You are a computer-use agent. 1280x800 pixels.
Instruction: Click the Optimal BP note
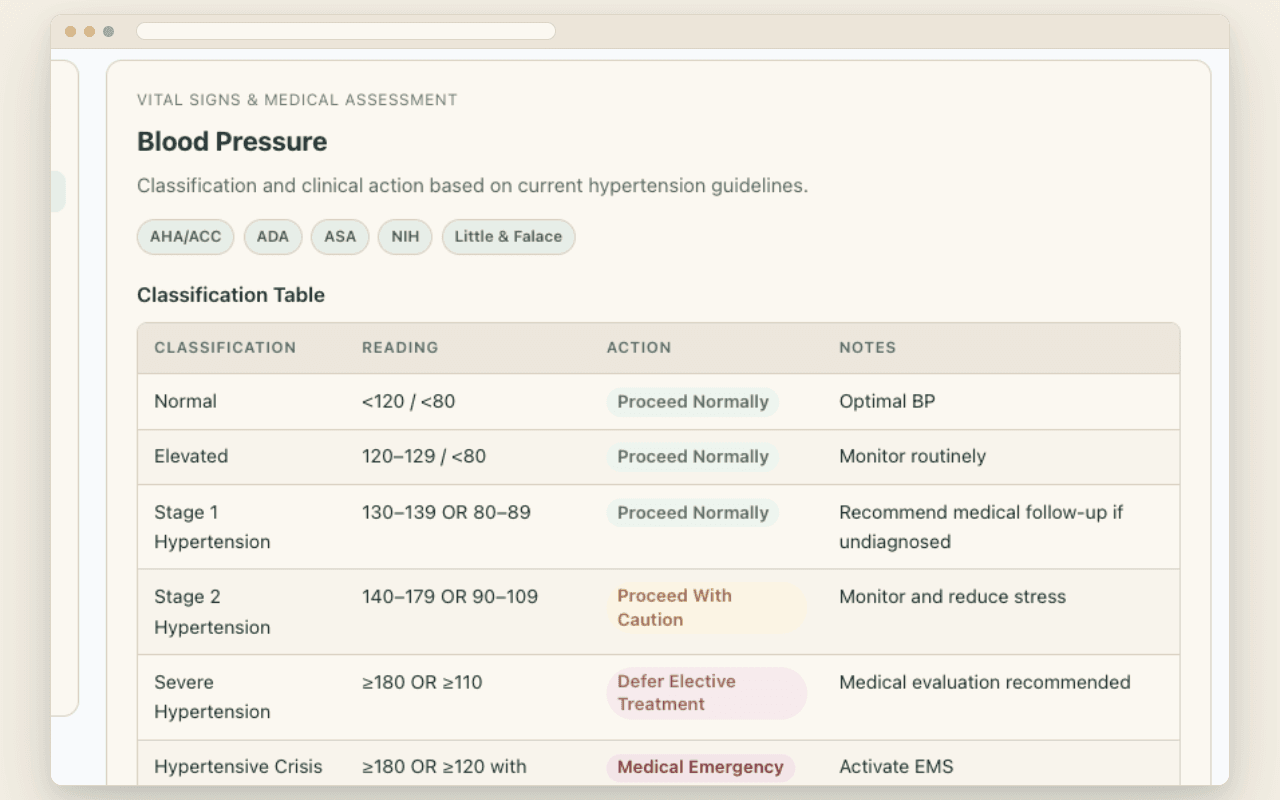(887, 401)
